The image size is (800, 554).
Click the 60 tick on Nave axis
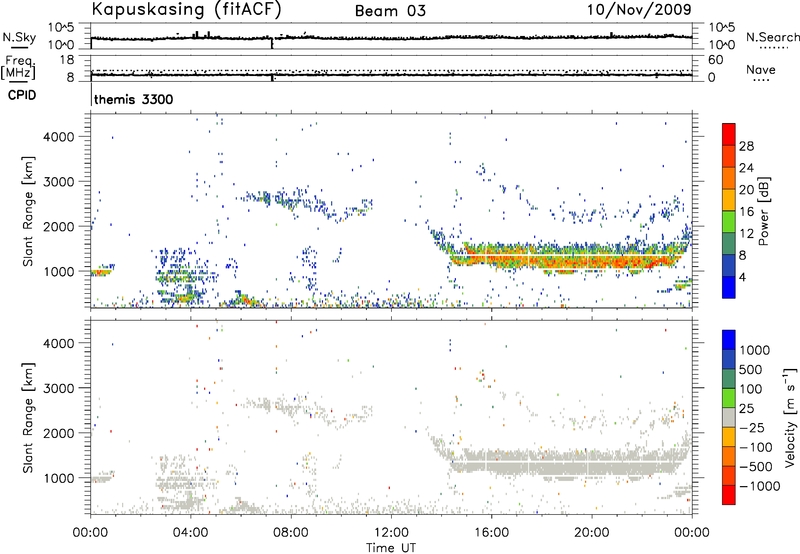(x=715, y=60)
